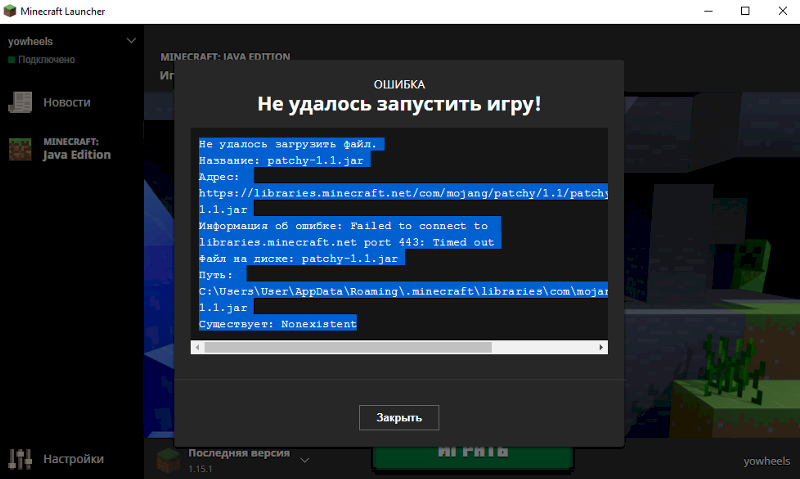
Task: Click the 'Существует: Nonexistent' line
Action: pos(278,324)
